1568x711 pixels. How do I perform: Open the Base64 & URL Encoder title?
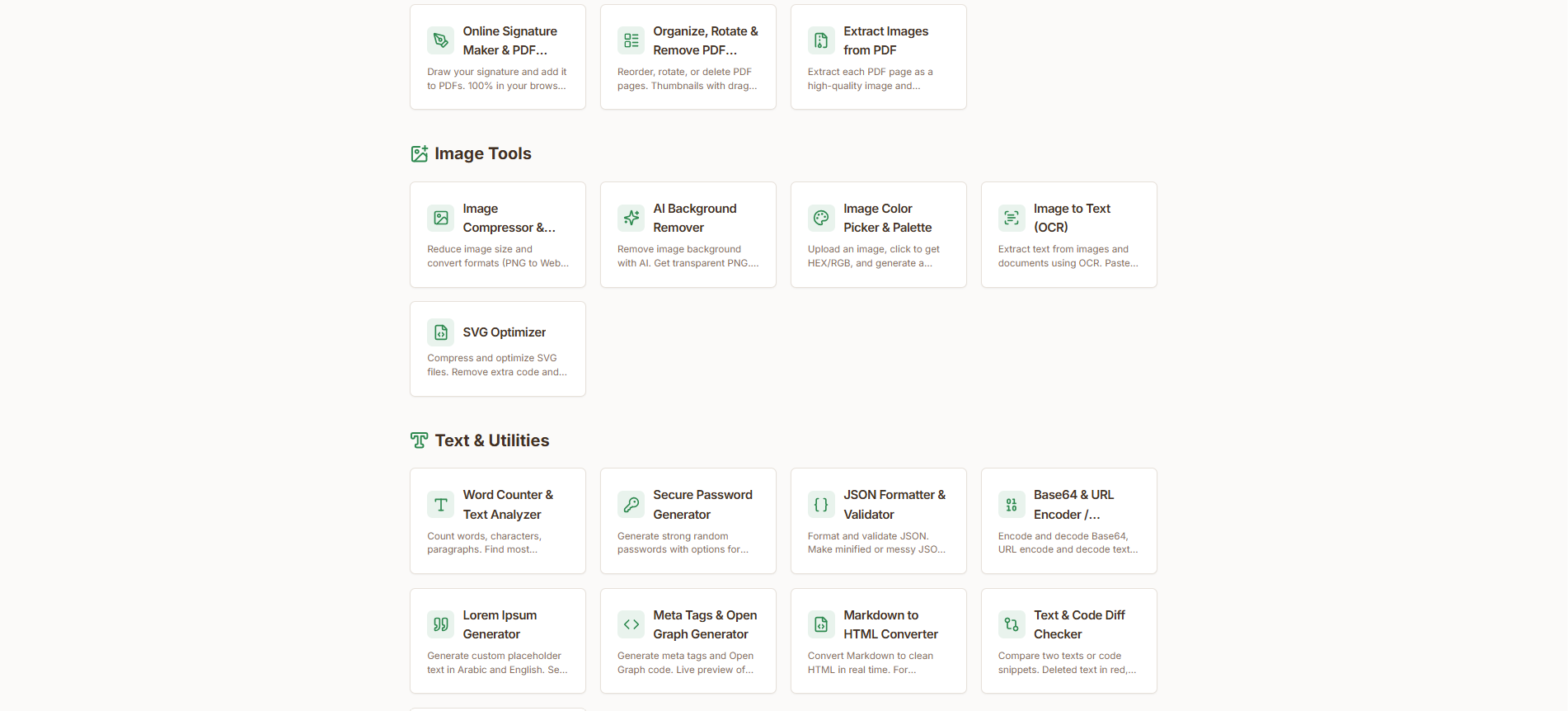point(1074,505)
